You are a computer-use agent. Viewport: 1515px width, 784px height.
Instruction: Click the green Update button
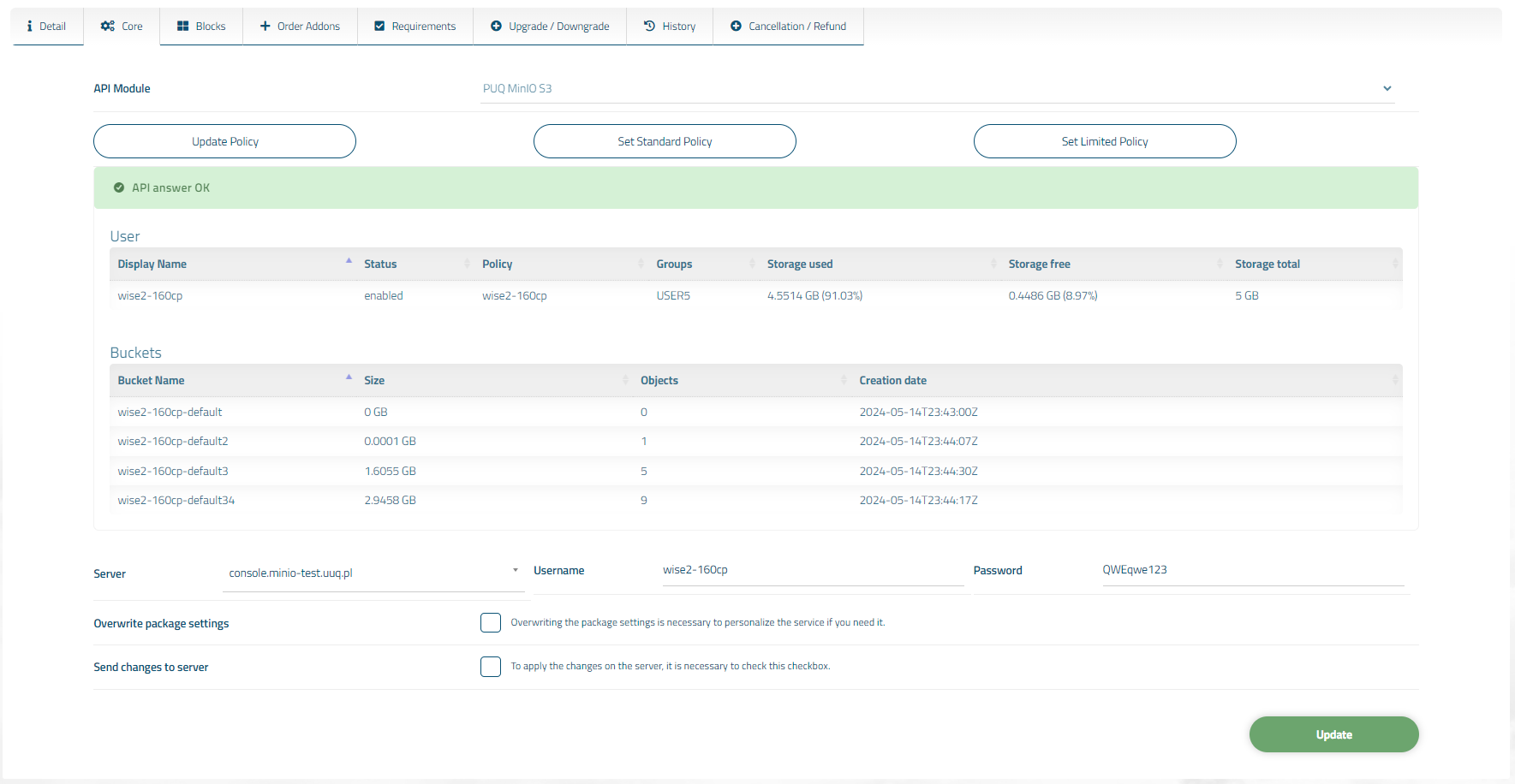coord(1333,734)
